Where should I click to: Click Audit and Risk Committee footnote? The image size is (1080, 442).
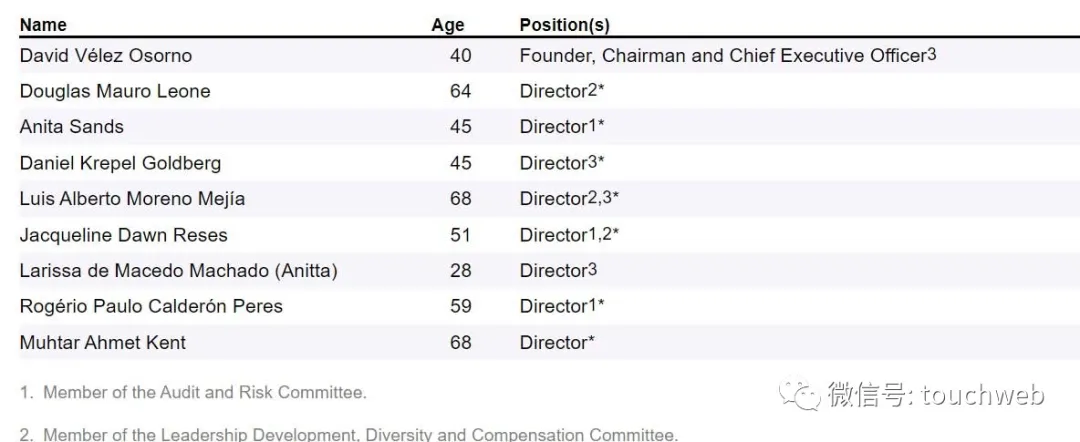tap(193, 393)
